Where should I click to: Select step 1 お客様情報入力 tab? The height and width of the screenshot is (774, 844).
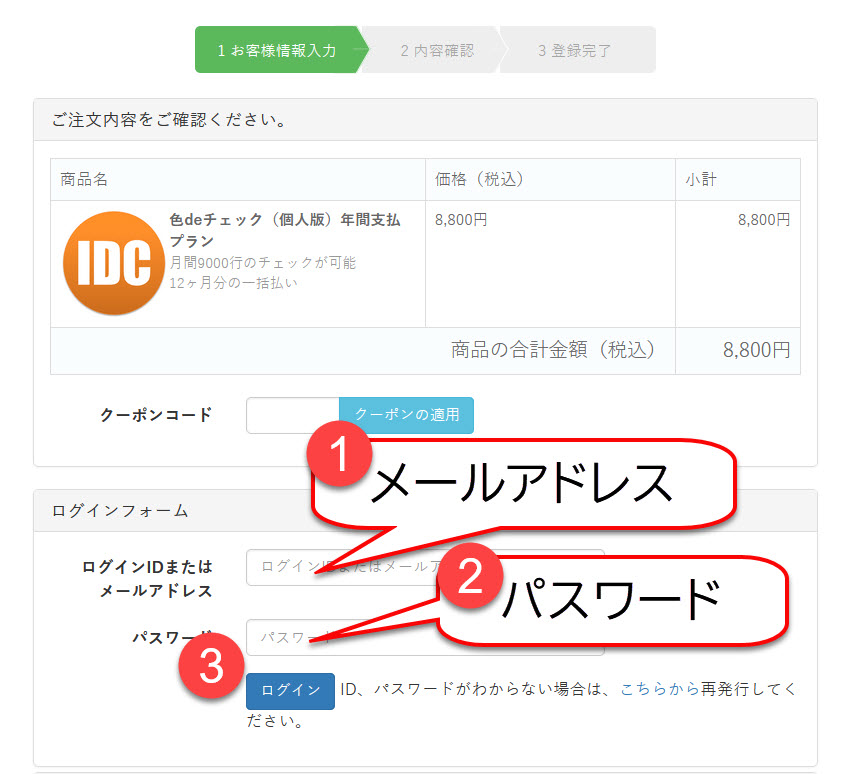[276, 50]
